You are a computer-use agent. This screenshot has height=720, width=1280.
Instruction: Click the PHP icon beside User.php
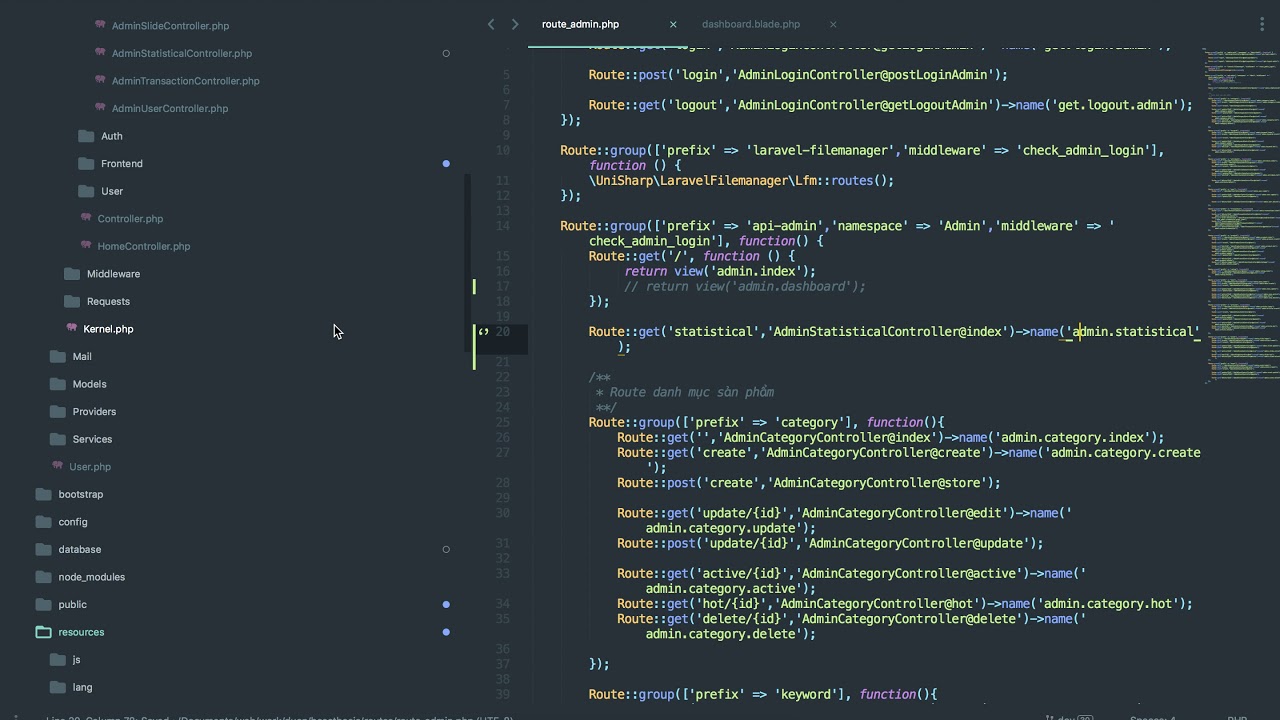click(x=58, y=466)
